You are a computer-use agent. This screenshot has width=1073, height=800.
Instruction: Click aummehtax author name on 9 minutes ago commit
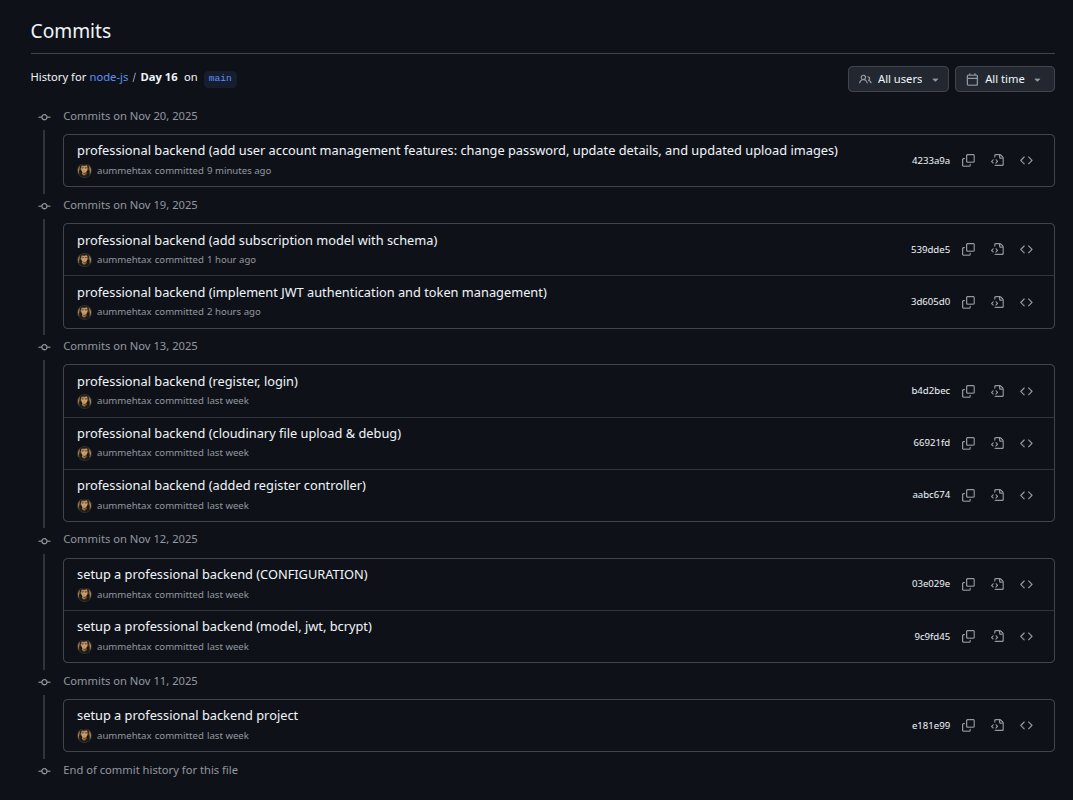pyautogui.click(x=124, y=170)
